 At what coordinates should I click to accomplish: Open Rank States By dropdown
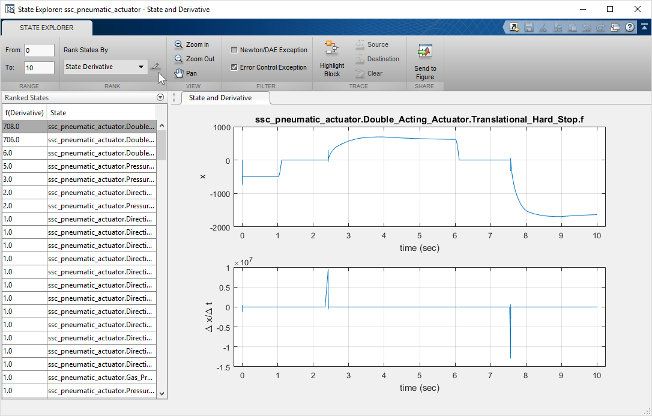coord(104,67)
